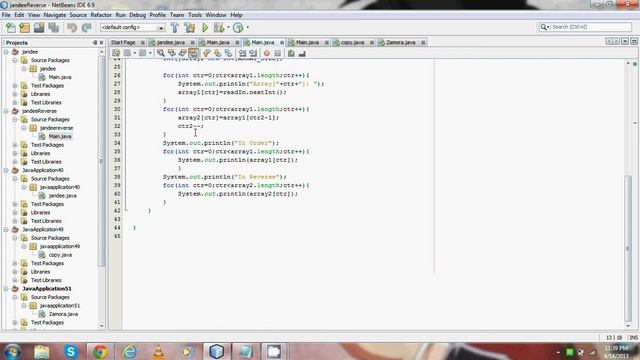Click the New Project toolbar icon
This screenshot has height=360, width=640.
(x=24, y=27)
